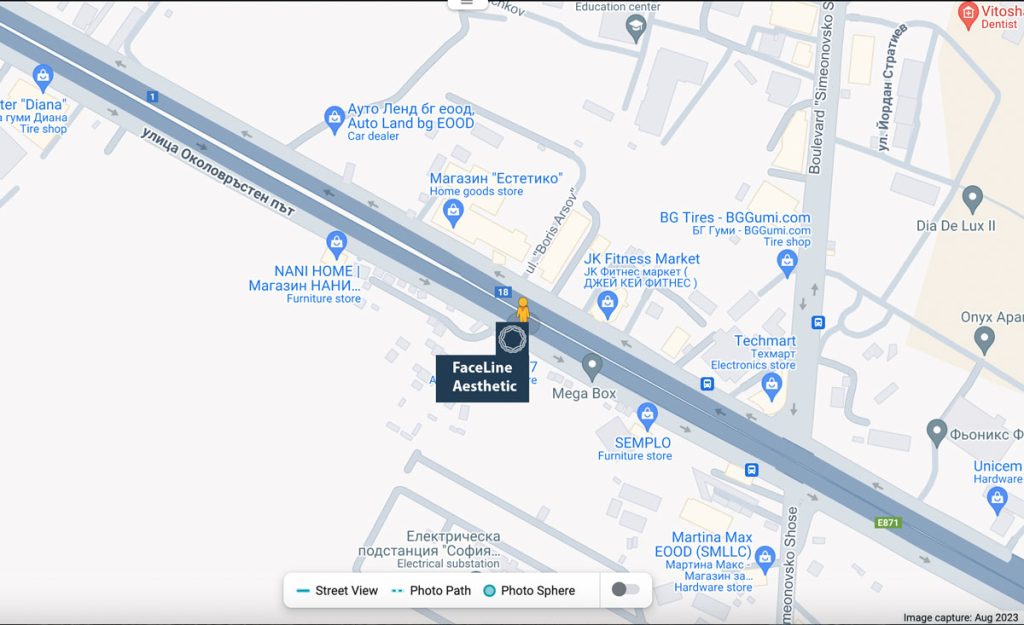Select the SEMPLO furniture store pin
The height and width of the screenshot is (625, 1024).
pos(647,417)
